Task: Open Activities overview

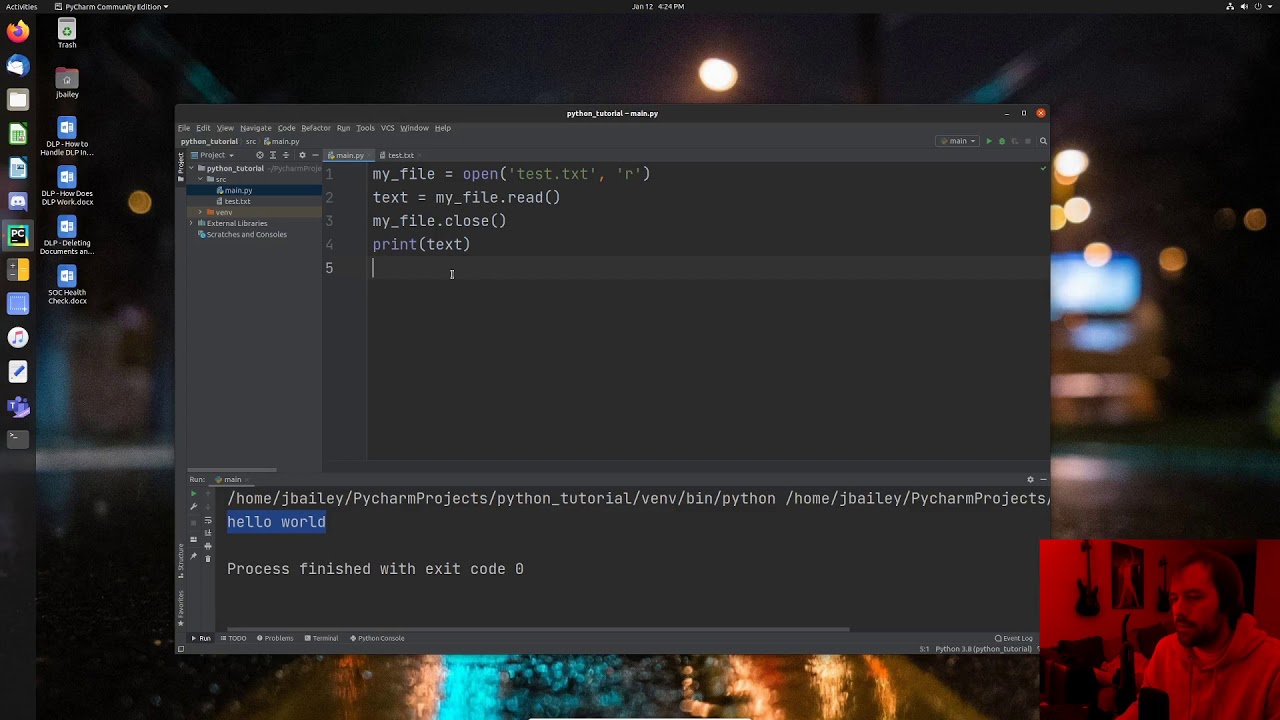Action: pos(21,6)
